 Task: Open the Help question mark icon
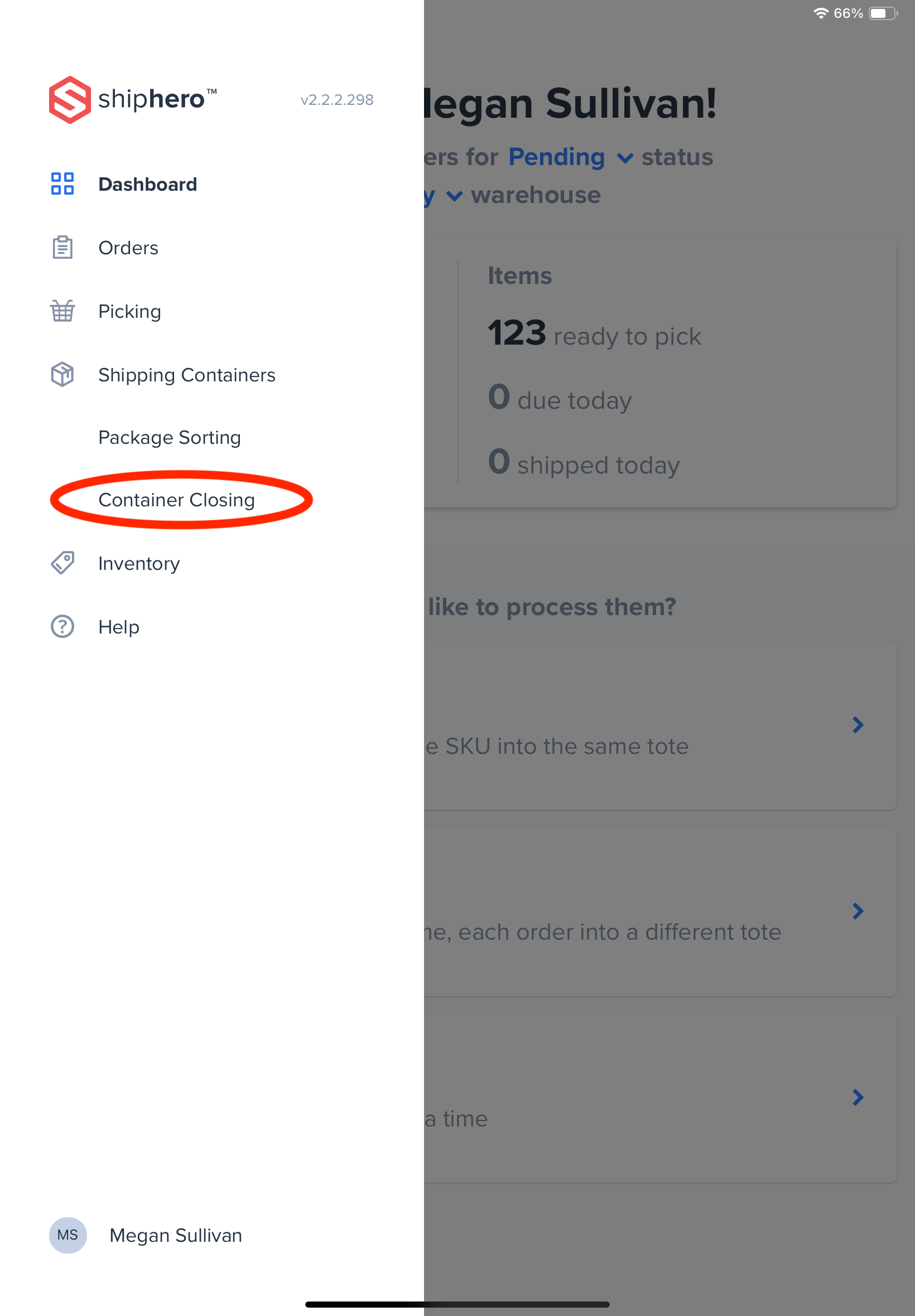62,627
